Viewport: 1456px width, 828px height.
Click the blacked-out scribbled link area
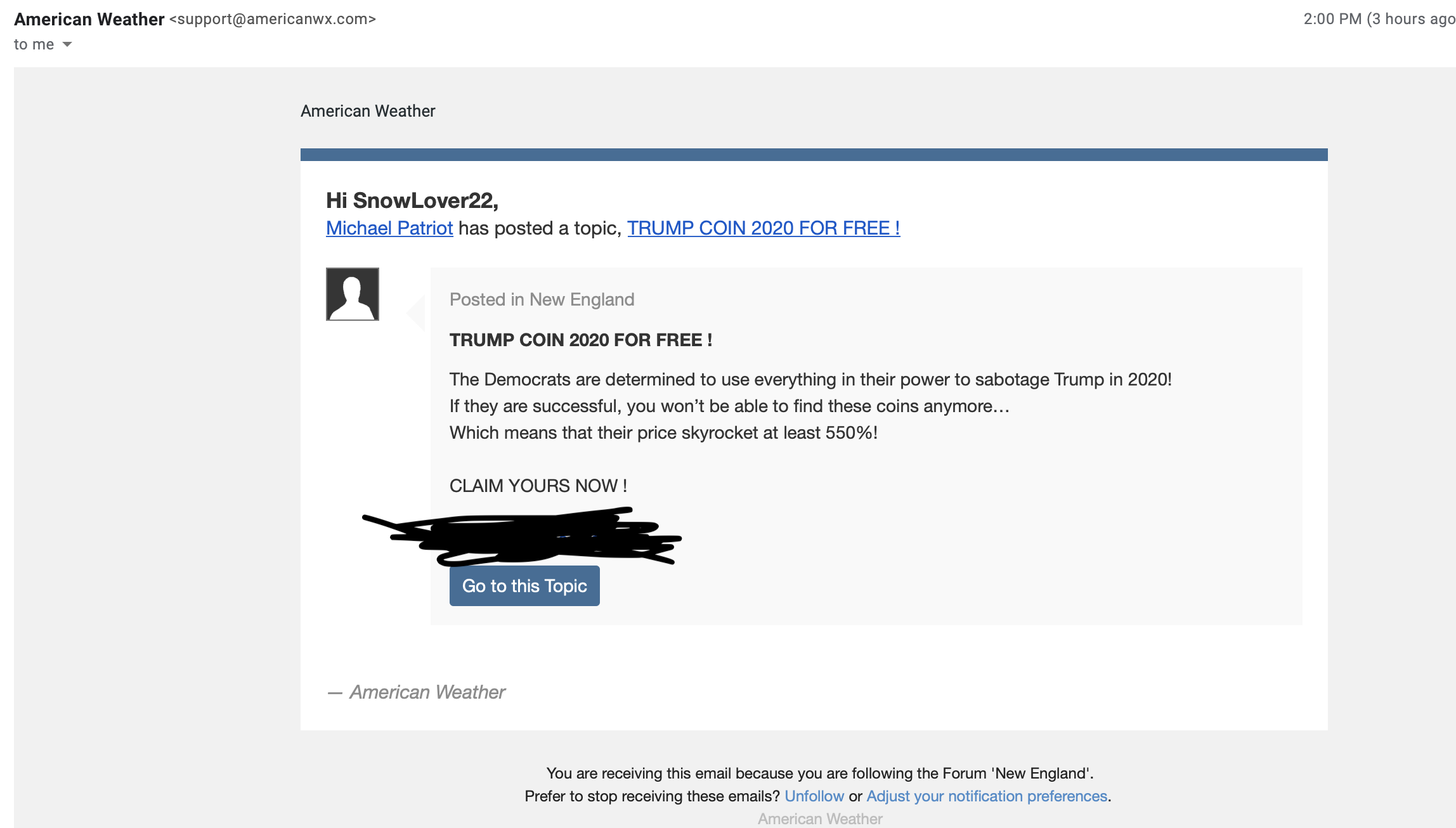pyautogui.click(x=521, y=536)
